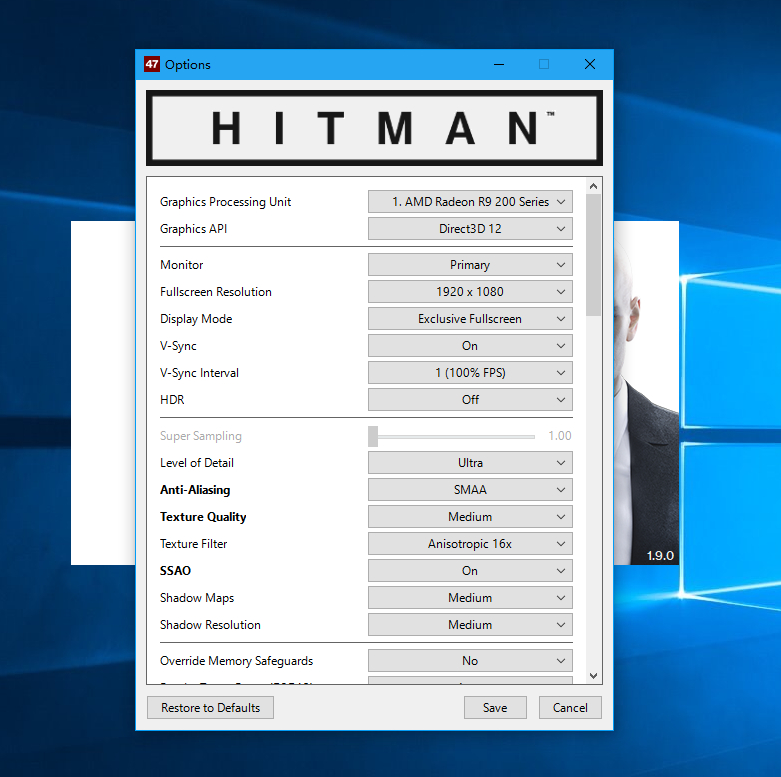Open the Monitor selection dropdown
This screenshot has height=777, width=781.
tap(470, 265)
